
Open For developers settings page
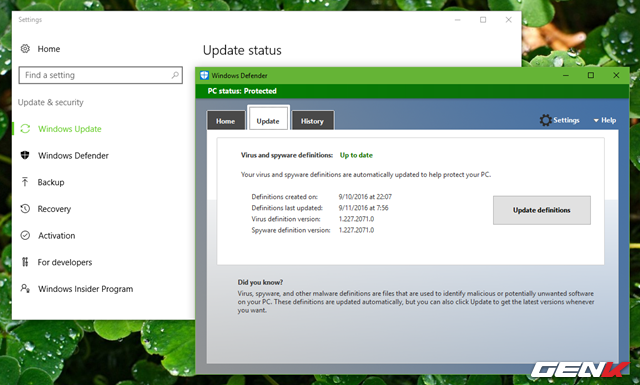click(64, 262)
